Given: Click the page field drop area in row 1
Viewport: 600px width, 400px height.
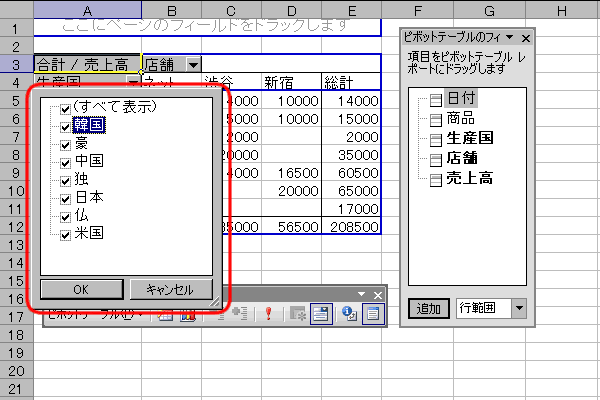Looking at the screenshot, I should coord(207,27).
